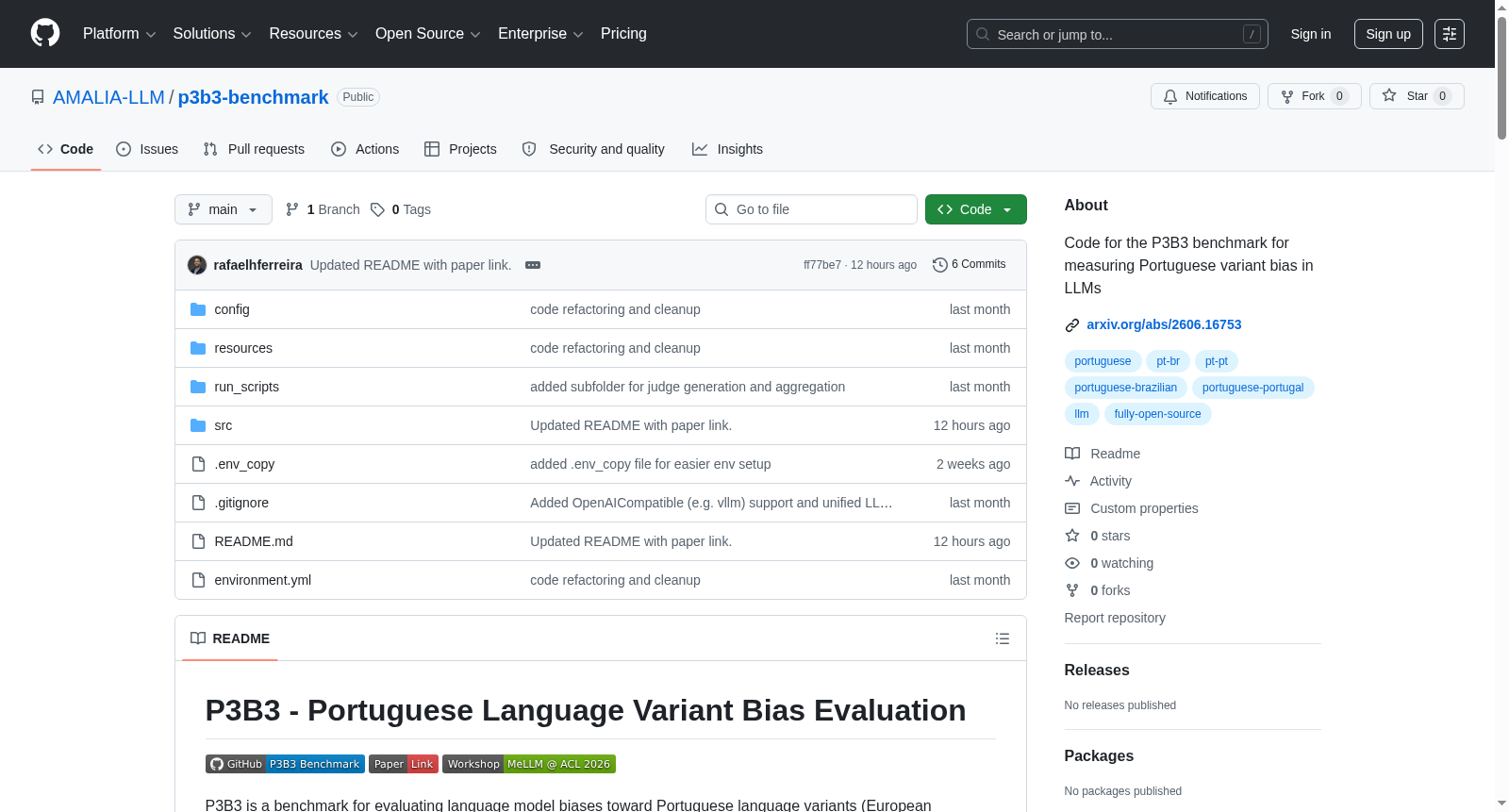The image size is (1509, 812).
Task: Expand the Enterprise menu
Action: [x=540, y=34]
